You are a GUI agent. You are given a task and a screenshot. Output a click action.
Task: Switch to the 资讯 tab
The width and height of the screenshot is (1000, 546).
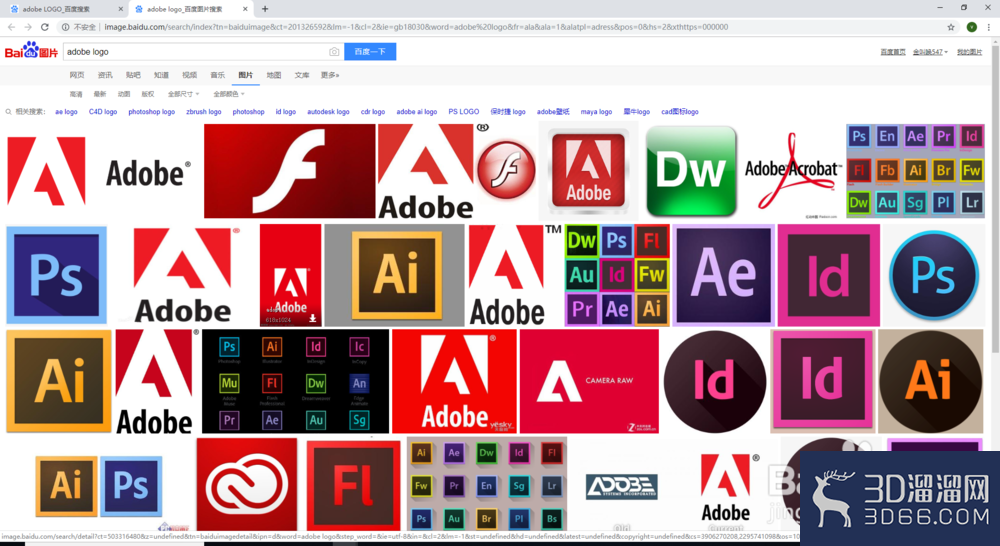[x=105, y=75]
